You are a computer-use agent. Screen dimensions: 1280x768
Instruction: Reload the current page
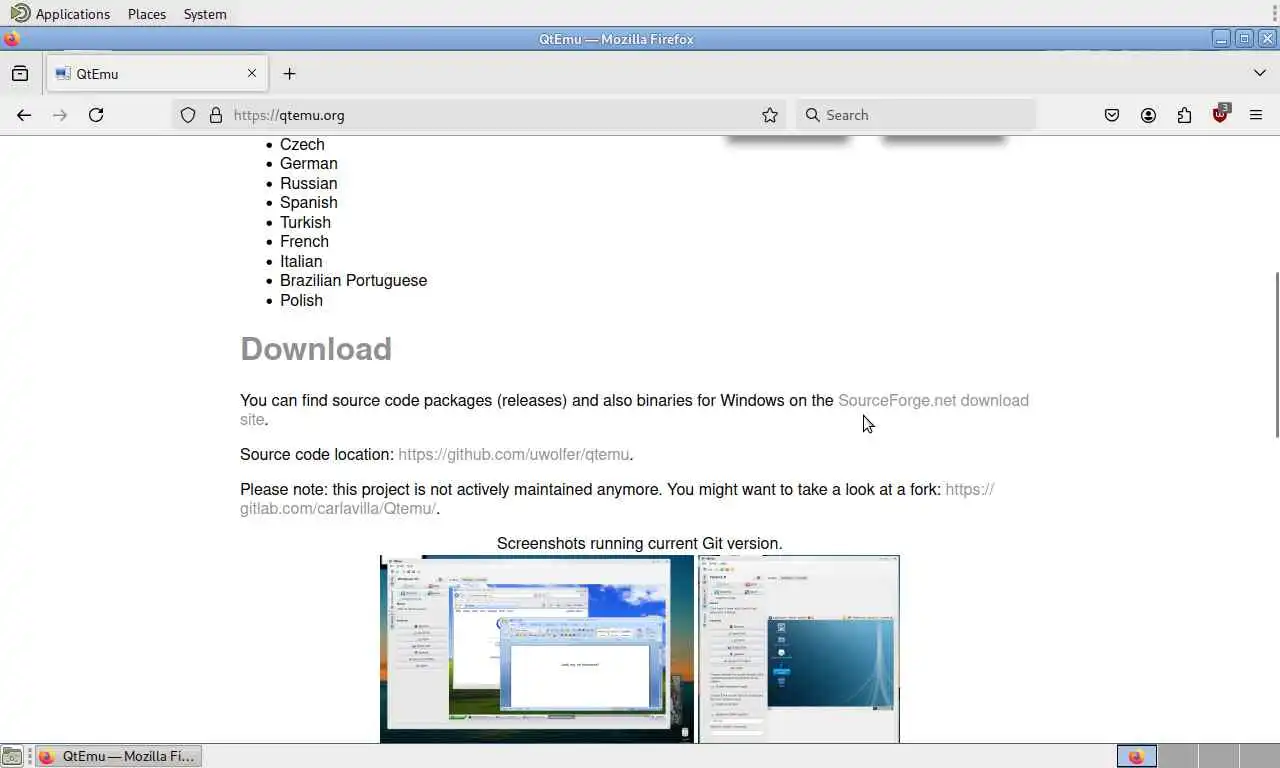click(x=96, y=115)
